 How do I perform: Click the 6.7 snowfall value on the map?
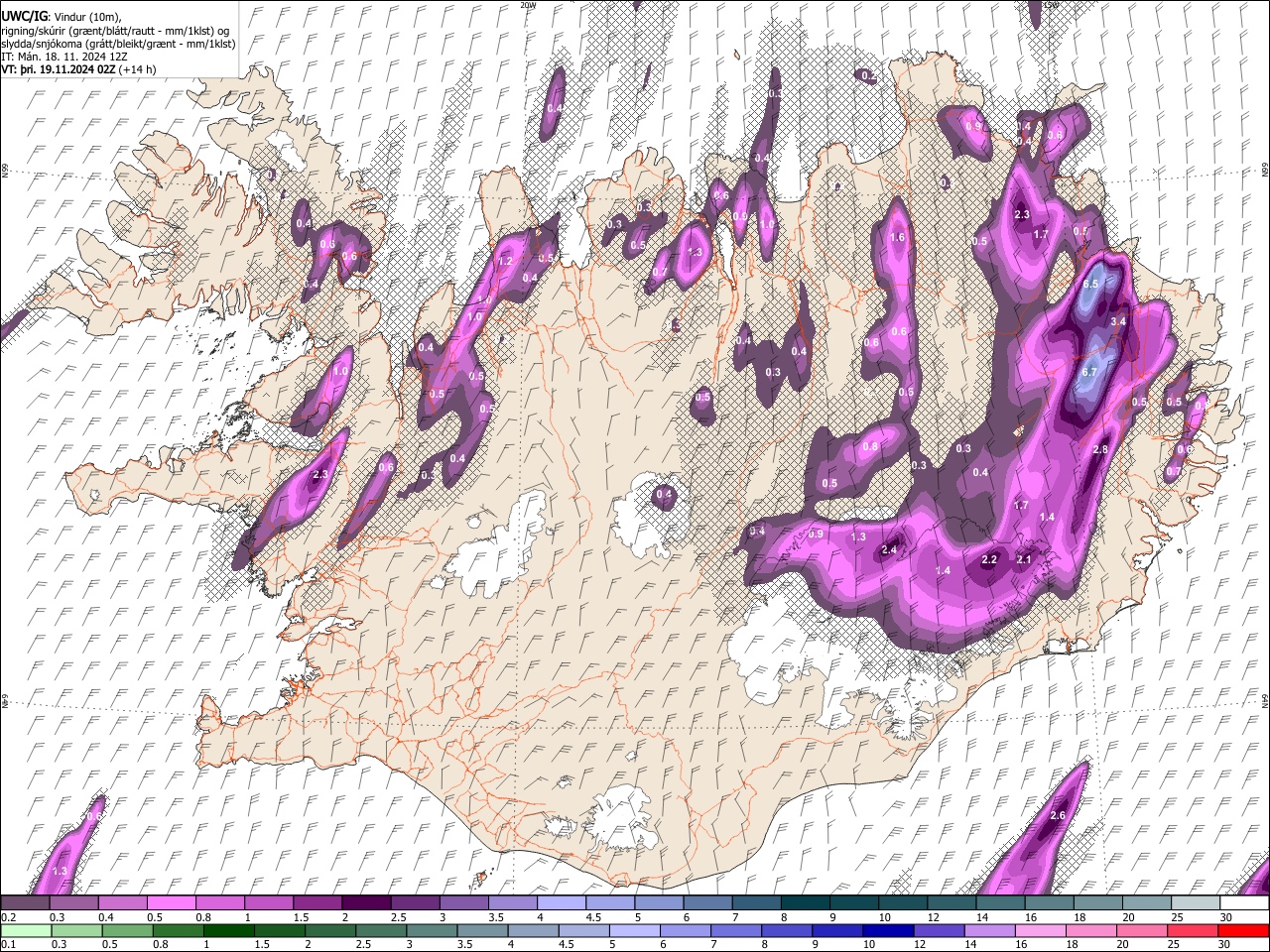click(1088, 372)
